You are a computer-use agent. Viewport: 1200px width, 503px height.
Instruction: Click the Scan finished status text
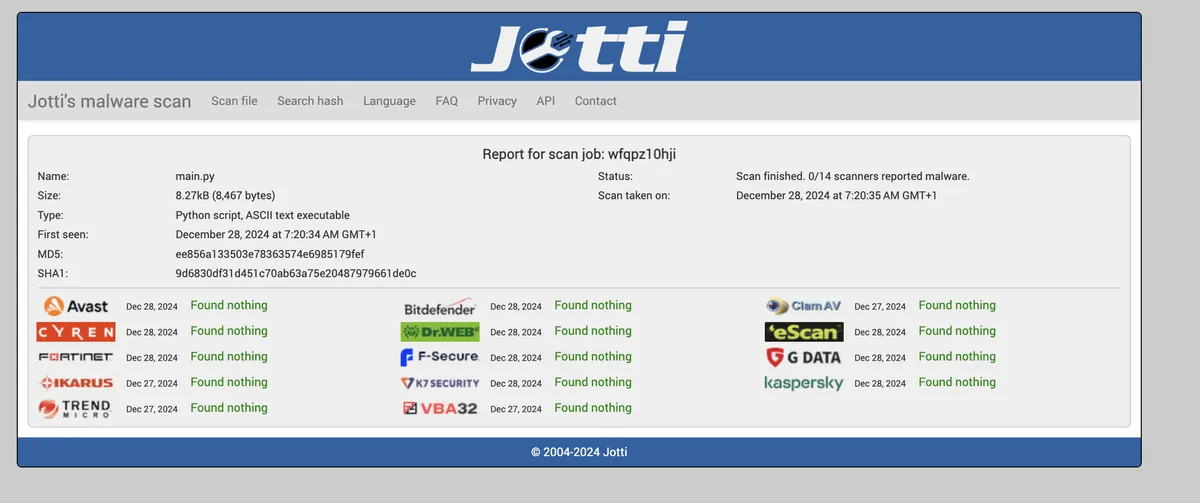click(853, 176)
